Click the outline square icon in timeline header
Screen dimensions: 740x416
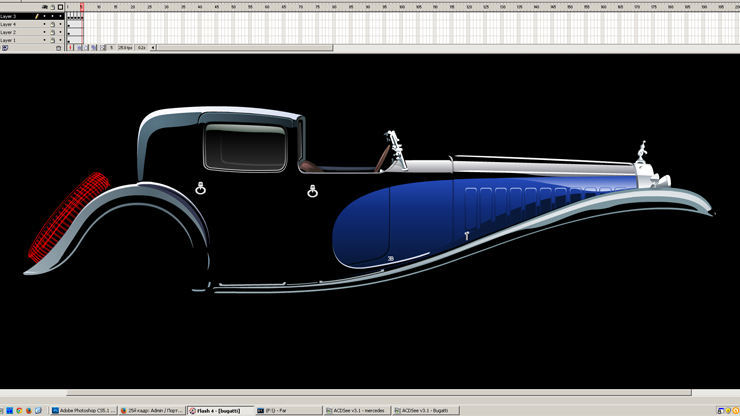click(60, 7)
